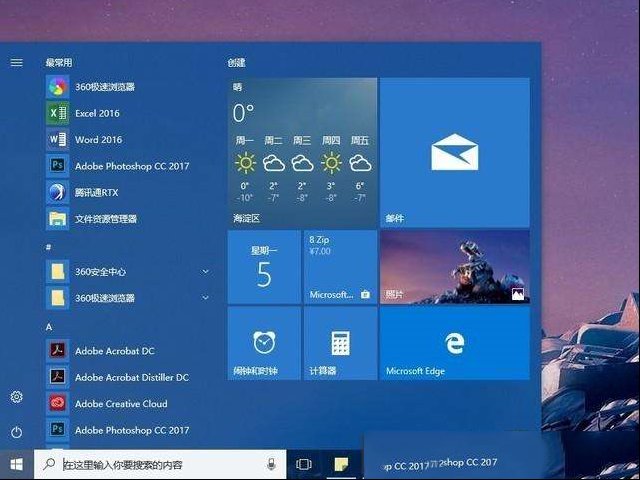Open Adobe Photoshop CC 2017 under A
Screen dimensions: 640x480
click(x=129, y=430)
